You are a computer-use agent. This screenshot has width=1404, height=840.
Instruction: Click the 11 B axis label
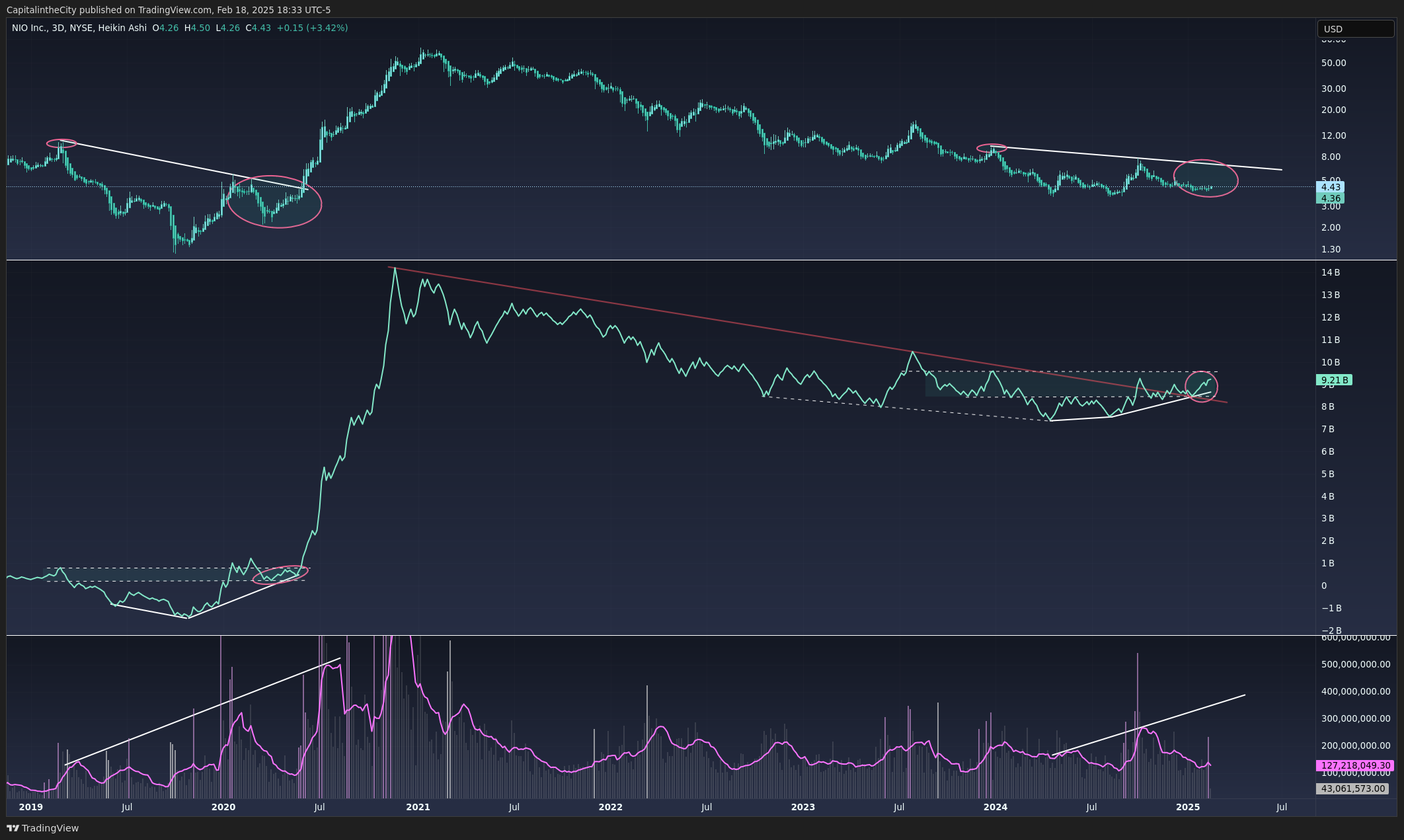tap(1330, 340)
